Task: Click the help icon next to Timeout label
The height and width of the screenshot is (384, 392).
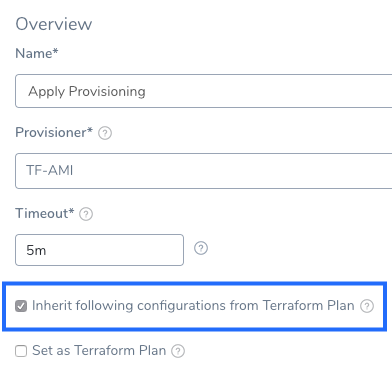Action: click(86, 214)
